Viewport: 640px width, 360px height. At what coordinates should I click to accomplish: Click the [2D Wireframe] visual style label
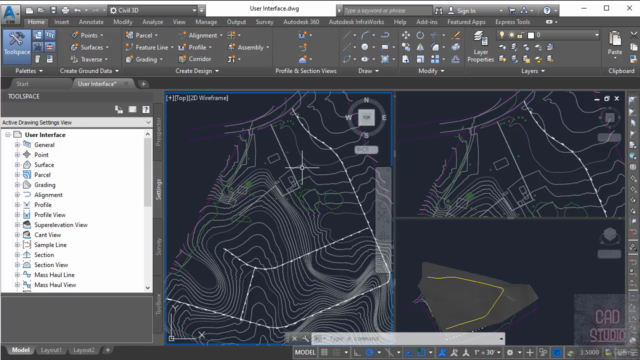pyautogui.click(x=208, y=98)
